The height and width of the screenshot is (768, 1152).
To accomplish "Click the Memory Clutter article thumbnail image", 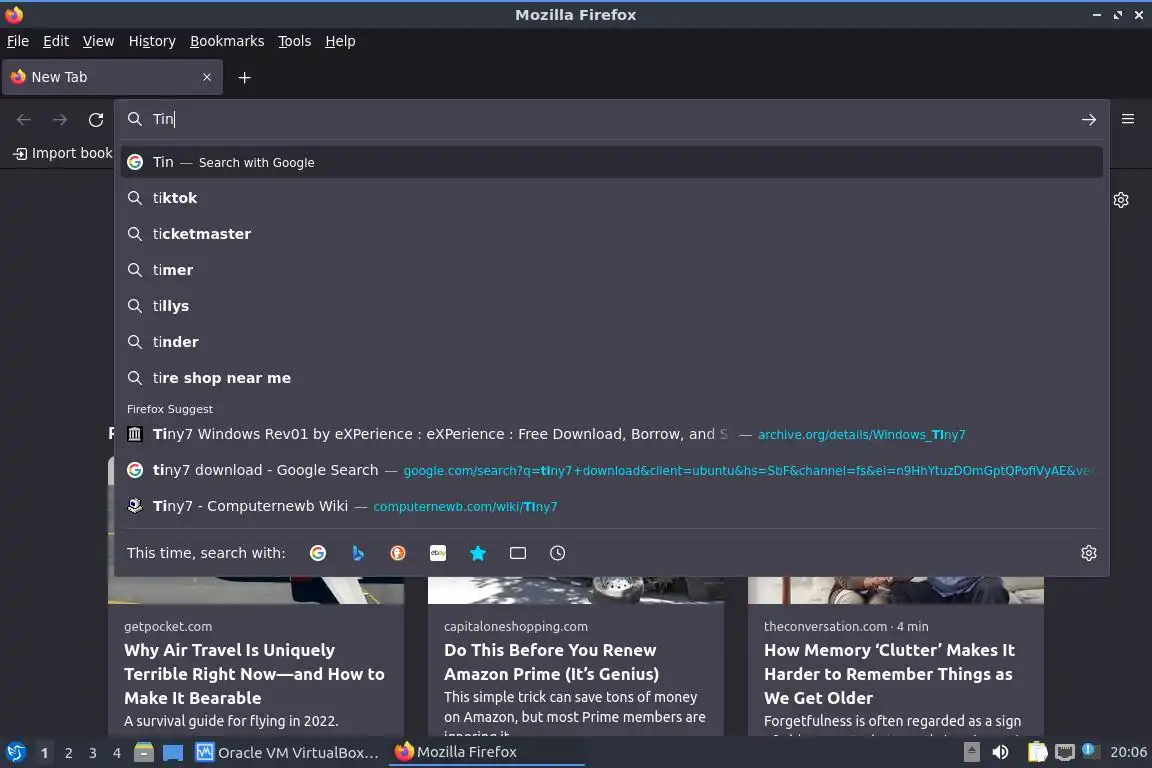I will (896, 590).
